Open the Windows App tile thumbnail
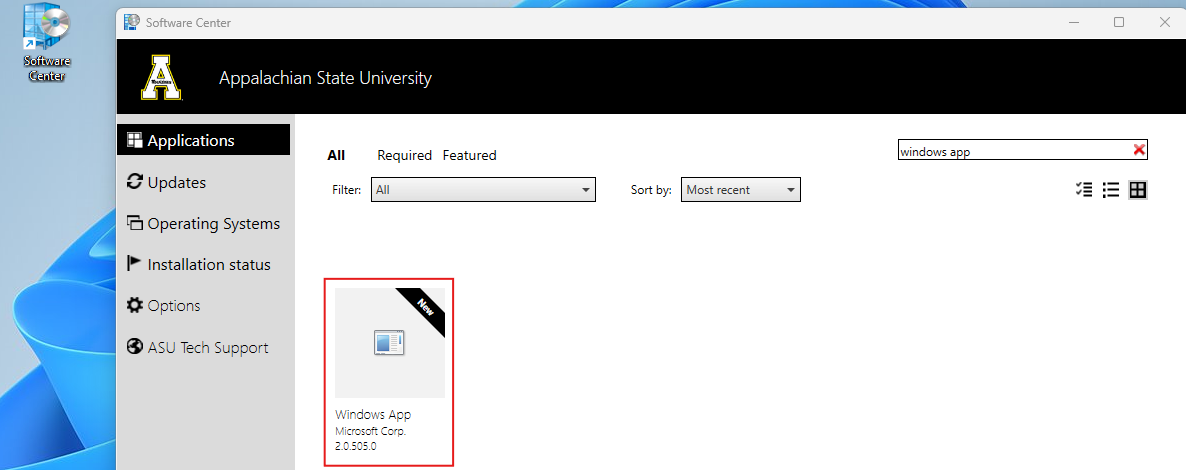 390,343
